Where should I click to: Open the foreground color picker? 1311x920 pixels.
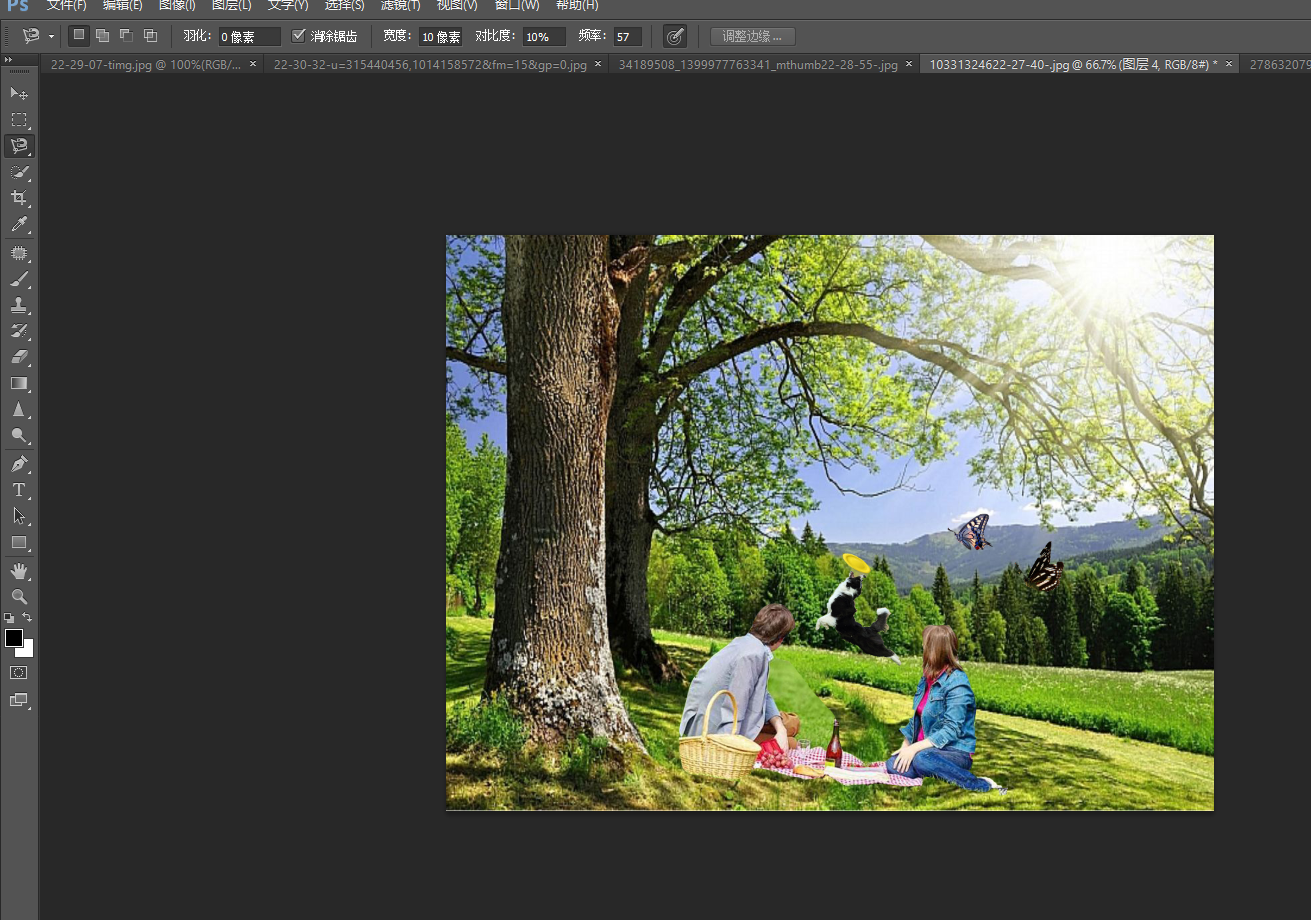tap(13, 637)
